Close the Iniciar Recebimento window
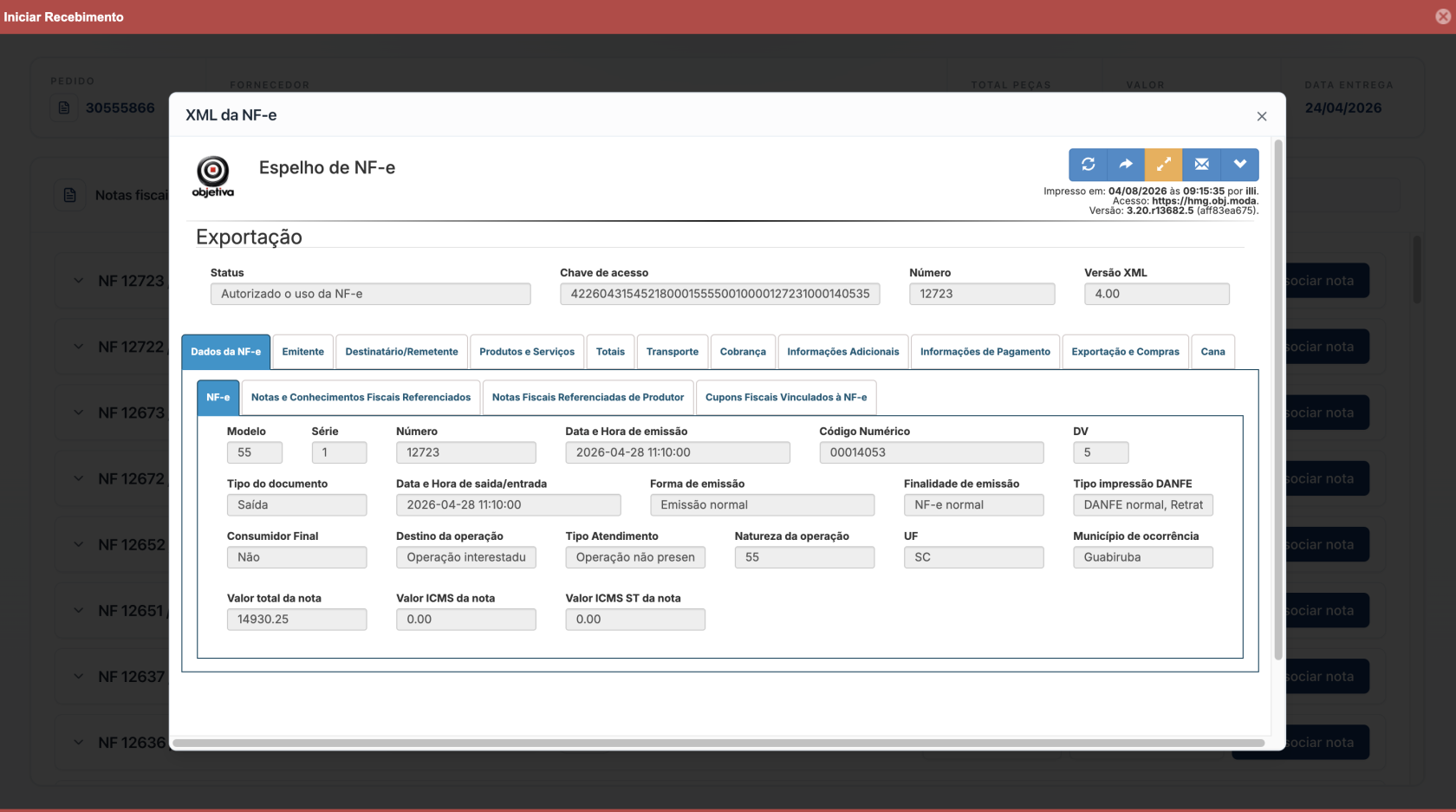1456x812 pixels. [1443, 16]
